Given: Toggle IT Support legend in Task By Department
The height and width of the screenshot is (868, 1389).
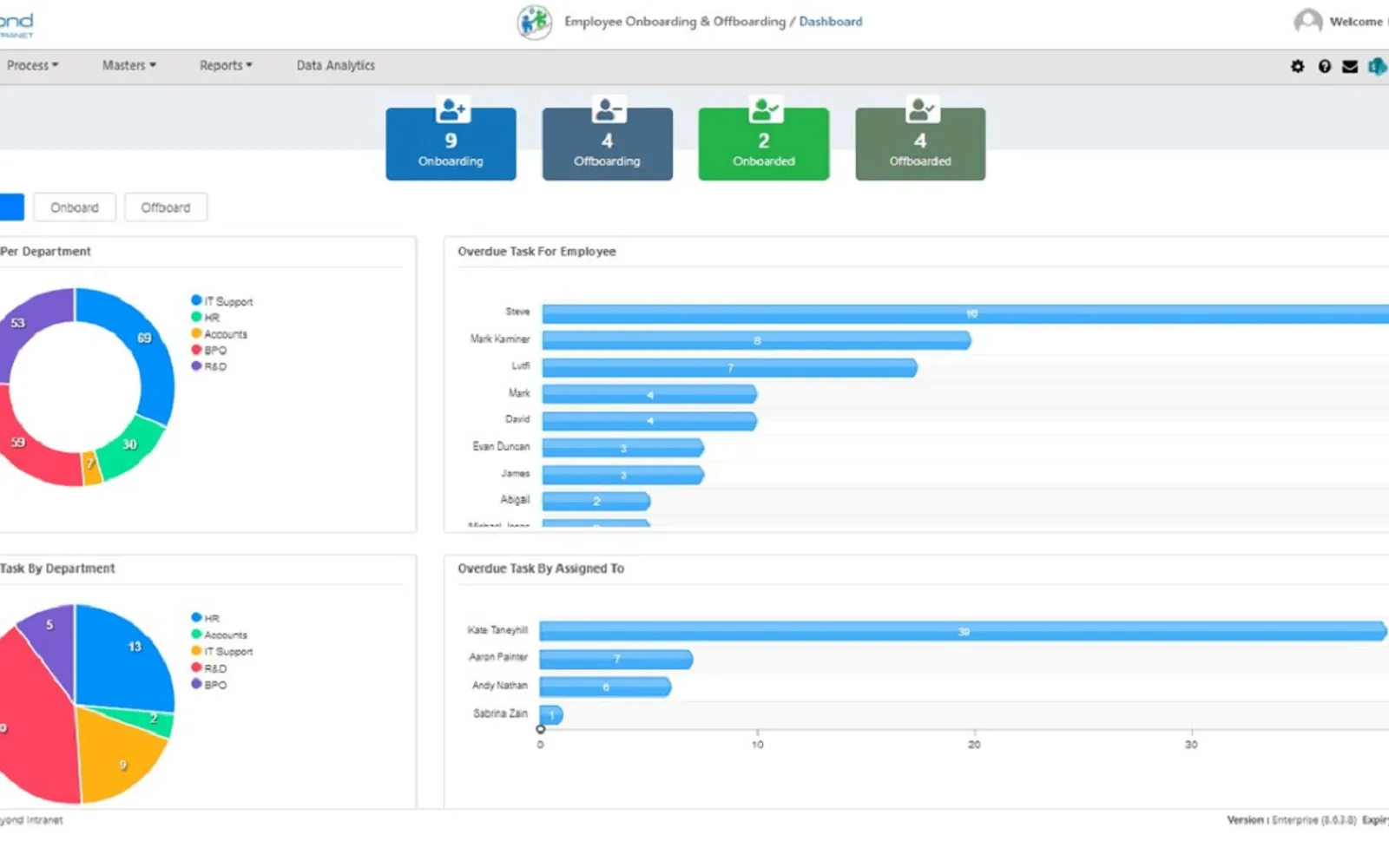Looking at the screenshot, I should pyautogui.click(x=222, y=651).
